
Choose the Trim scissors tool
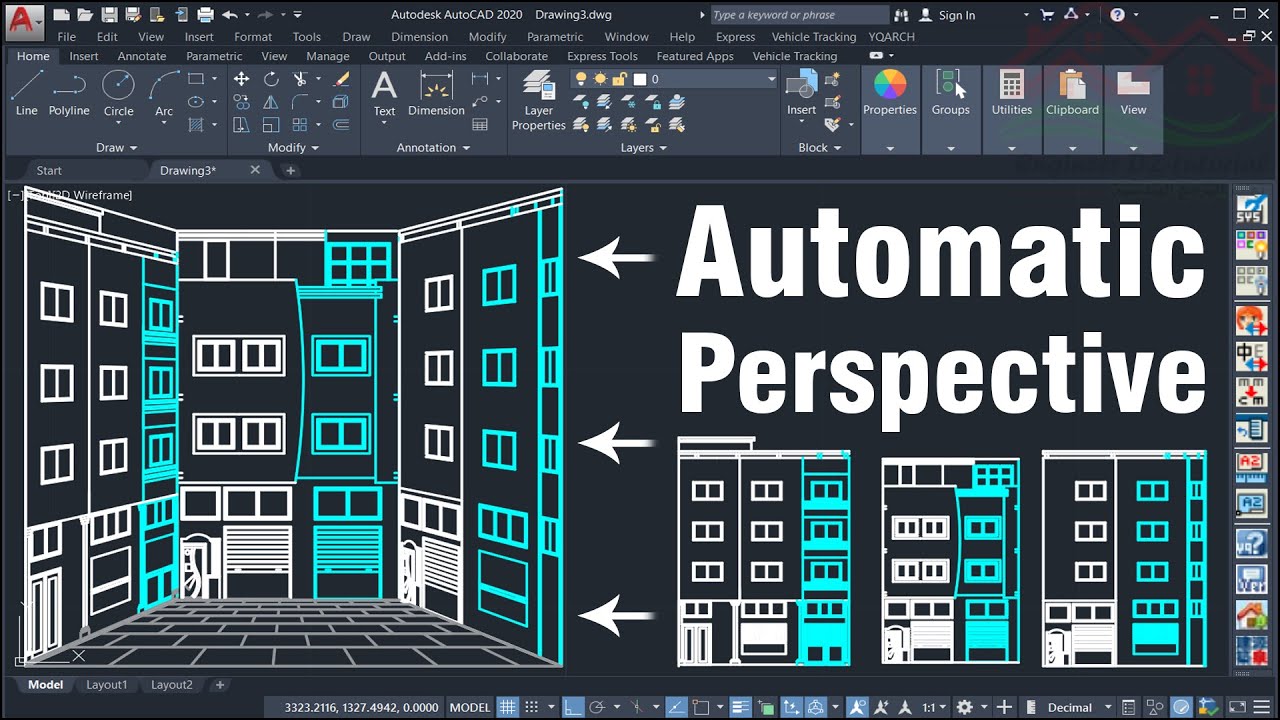pos(299,79)
